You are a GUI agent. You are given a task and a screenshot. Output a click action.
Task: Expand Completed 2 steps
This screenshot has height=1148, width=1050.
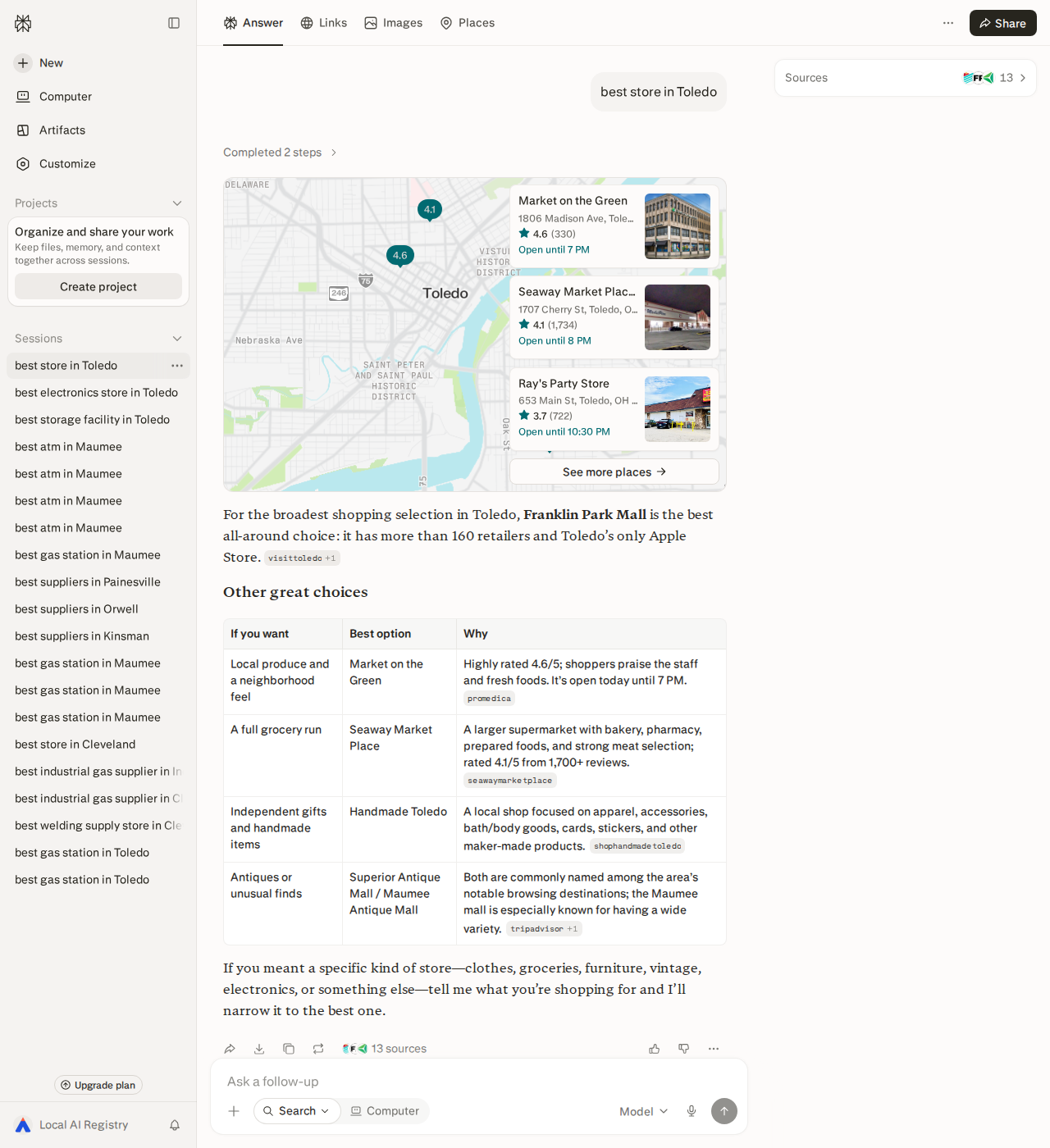point(281,153)
